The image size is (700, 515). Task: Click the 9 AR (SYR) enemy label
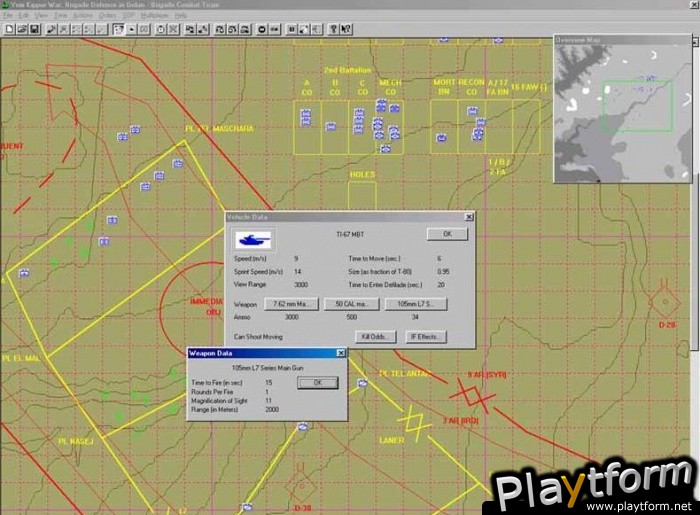point(487,374)
